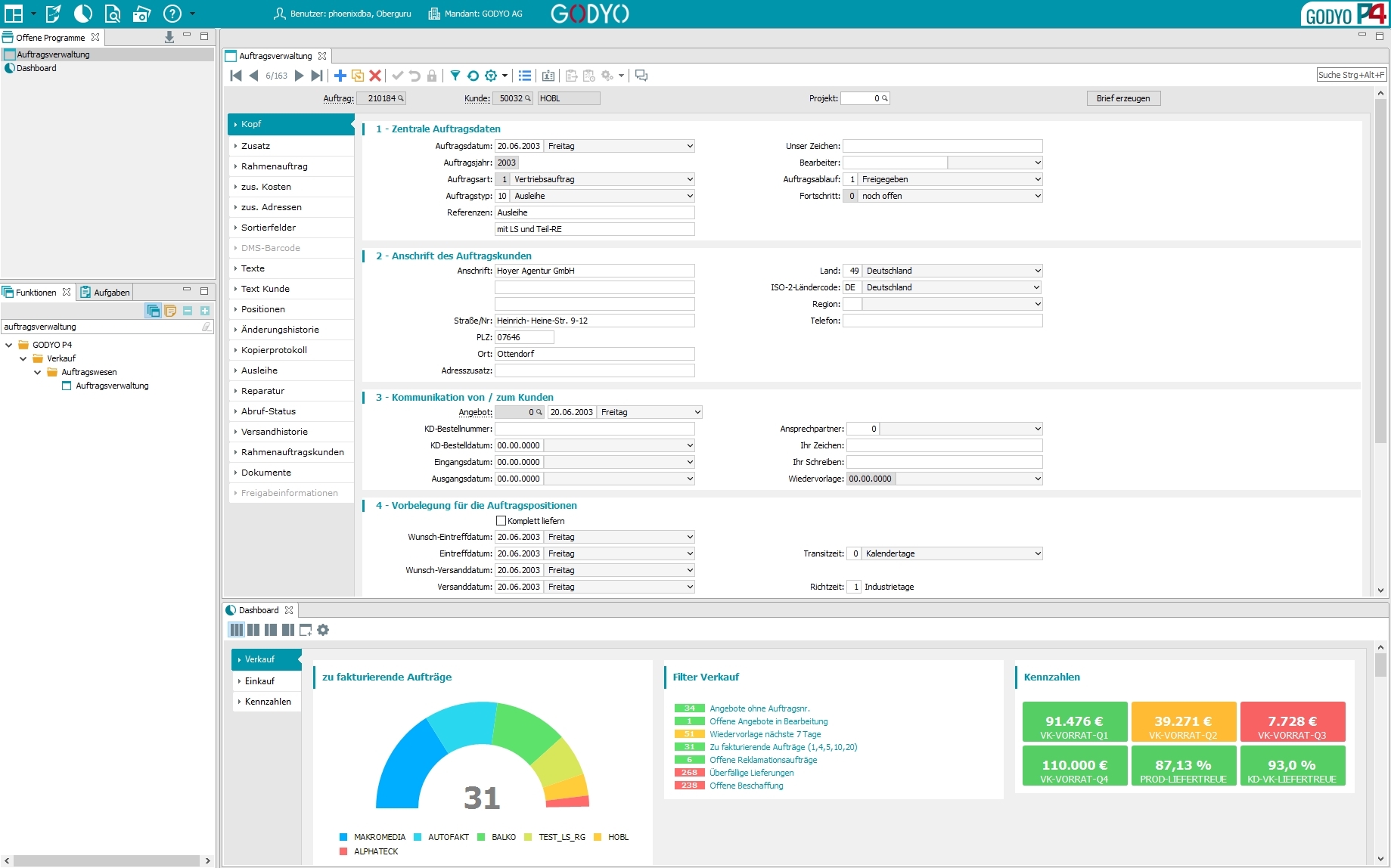
Task: Open the Dashboard pie chart icon in header
Action: [x=83, y=14]
